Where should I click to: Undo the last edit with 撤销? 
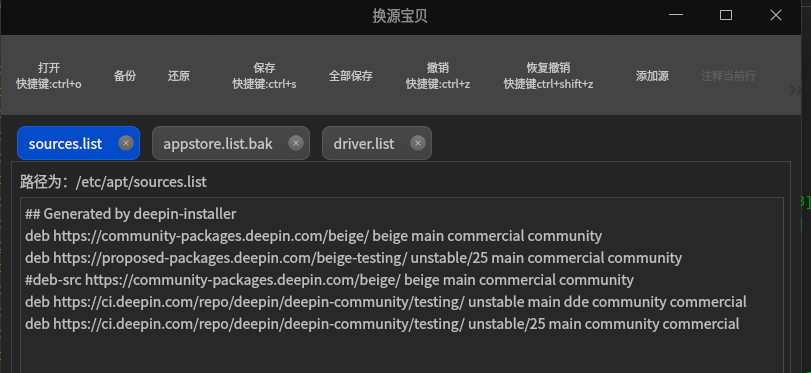(438, 76)
